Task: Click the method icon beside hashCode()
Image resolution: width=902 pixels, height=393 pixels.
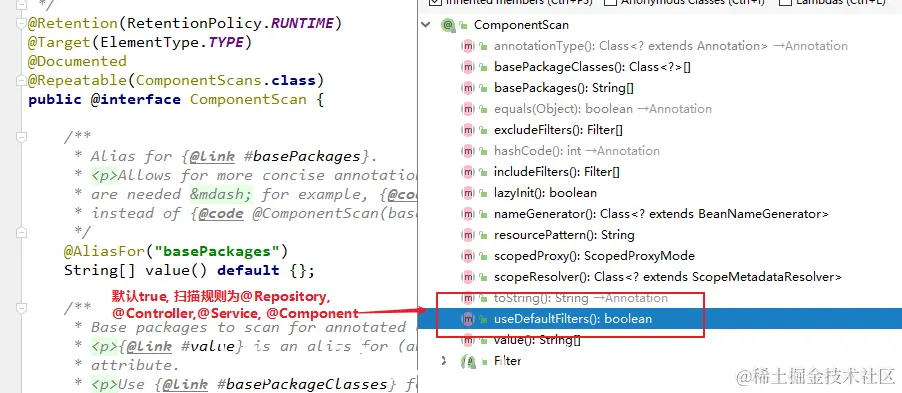Action: coord(468,151)
